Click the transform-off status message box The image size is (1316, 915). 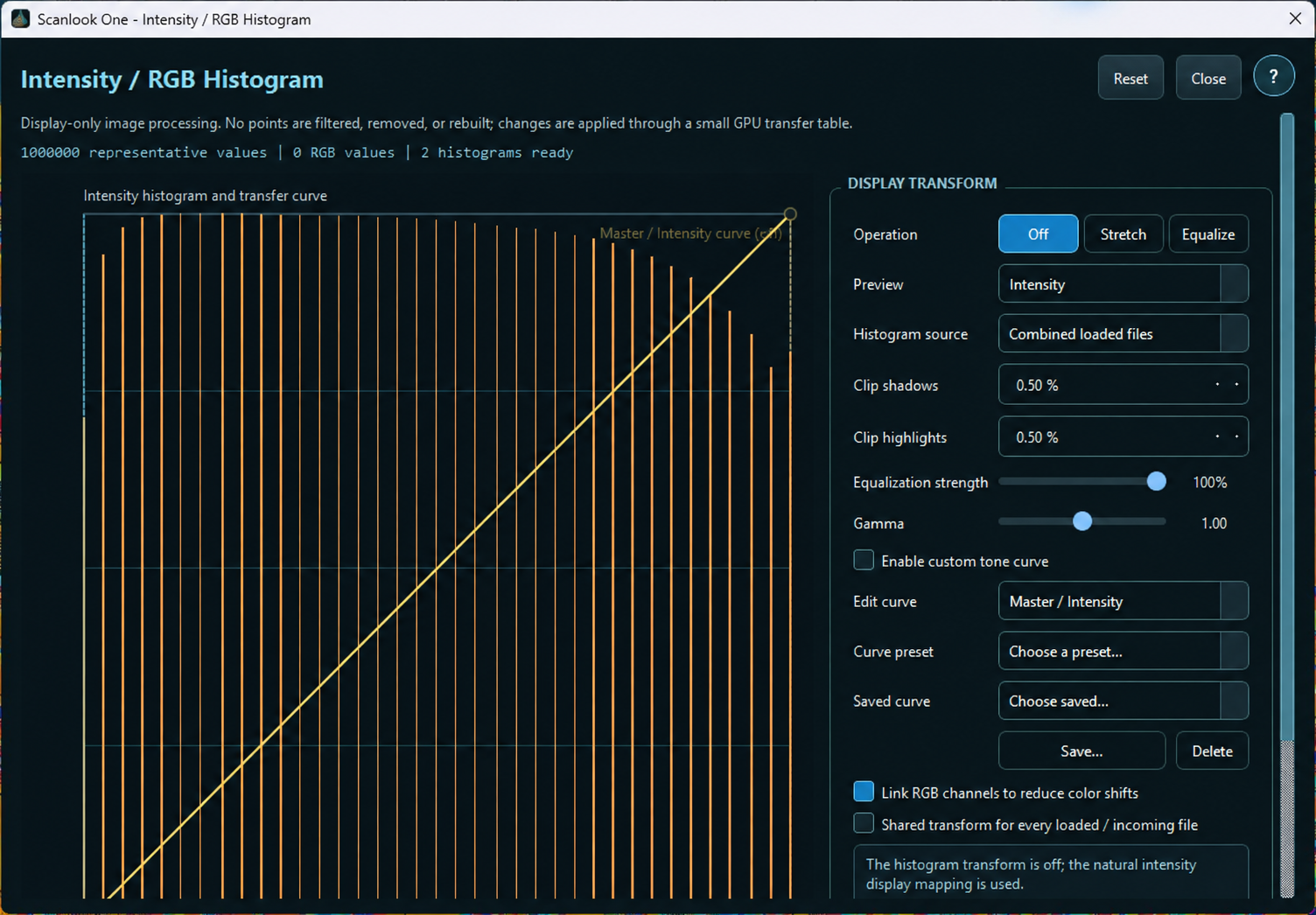(x=1051, y=872)
